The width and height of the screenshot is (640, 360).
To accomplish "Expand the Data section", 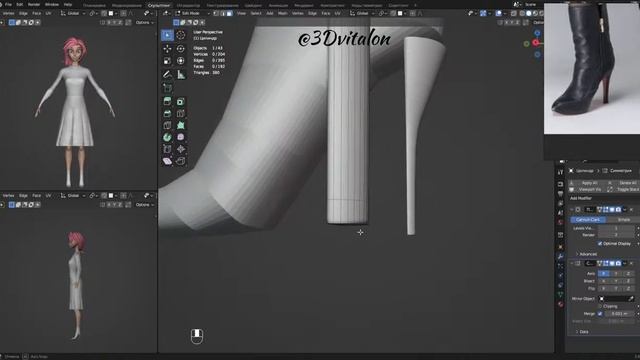I will click(582, 332).
